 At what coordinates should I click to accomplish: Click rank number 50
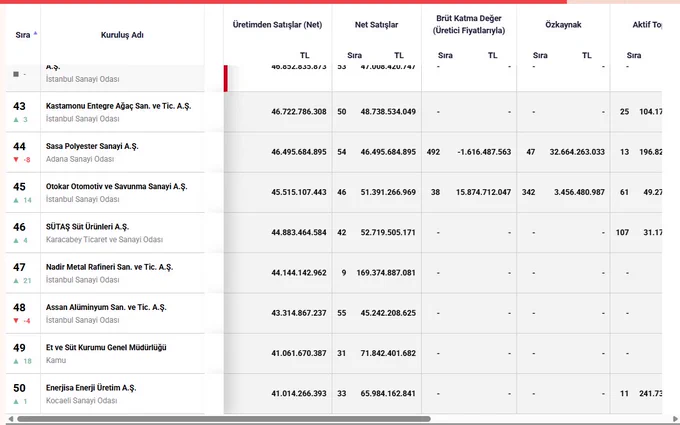[x=19, y=388]
